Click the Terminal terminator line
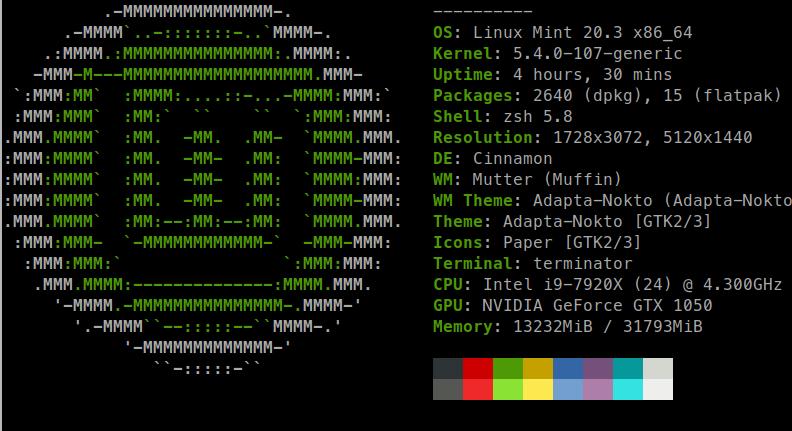792x431 pixels. (532, 263)
